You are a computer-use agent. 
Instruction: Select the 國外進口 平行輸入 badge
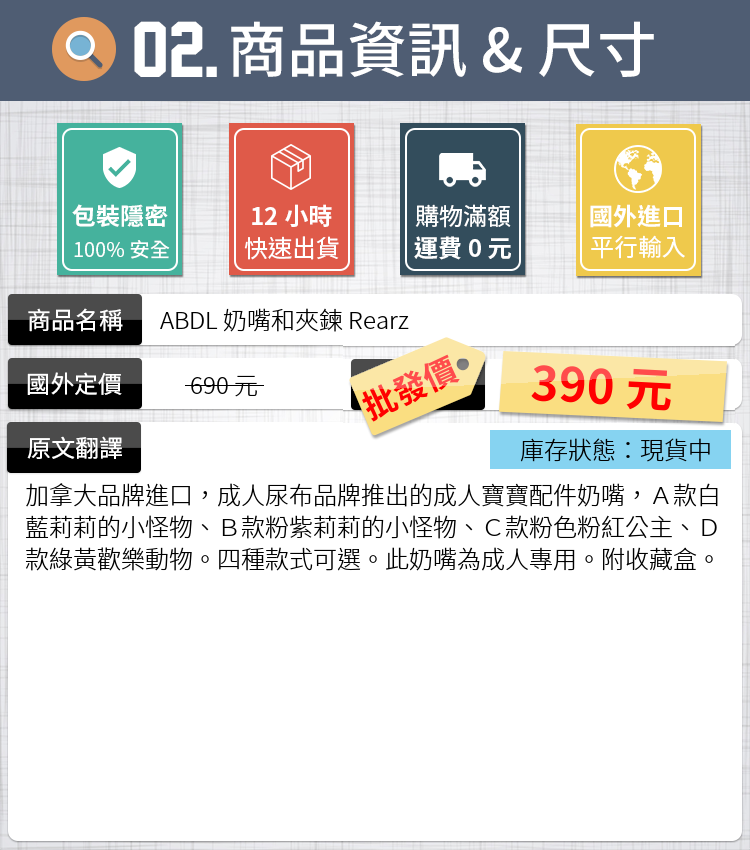click(x=638, y=200)
